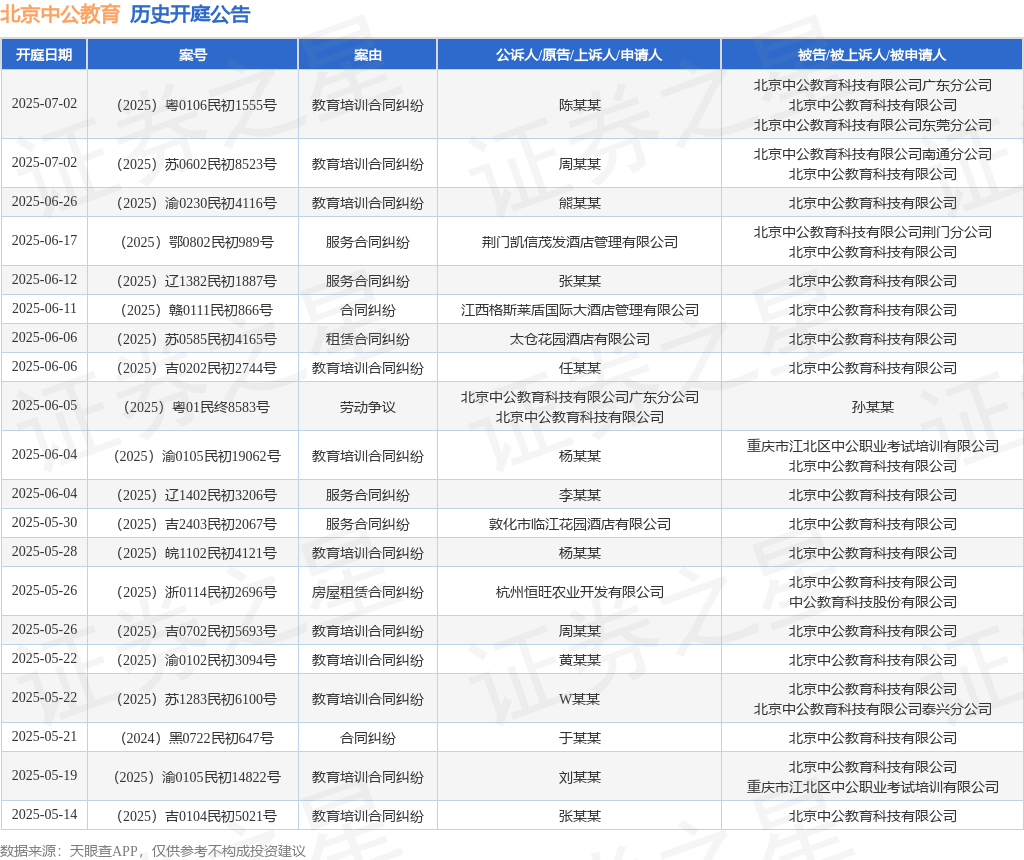1024x860 pixels.
Task: Select case number (2025)吉2403民初2067号
Action: [x=197, y=524]
